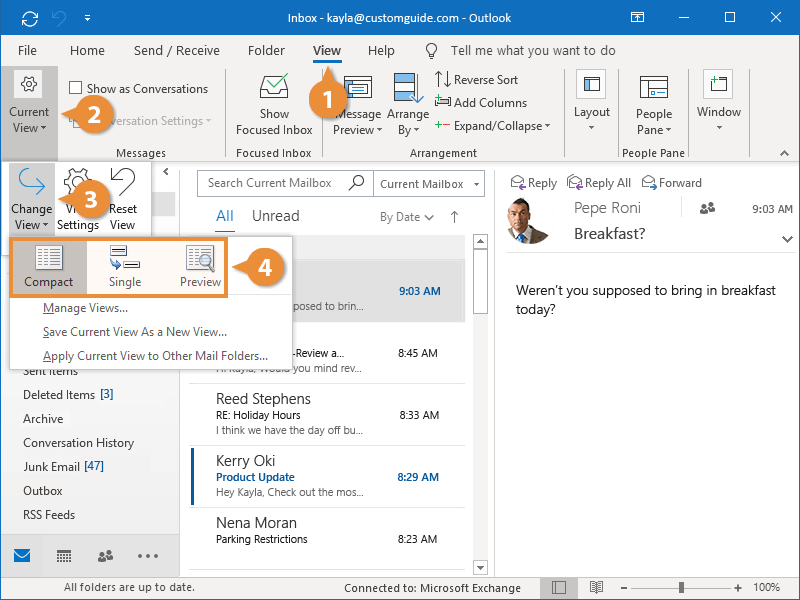Open more navigation options (three dots)
Image resolution: width=800 pixels, height=600 pixels.
tap(148, 556)
